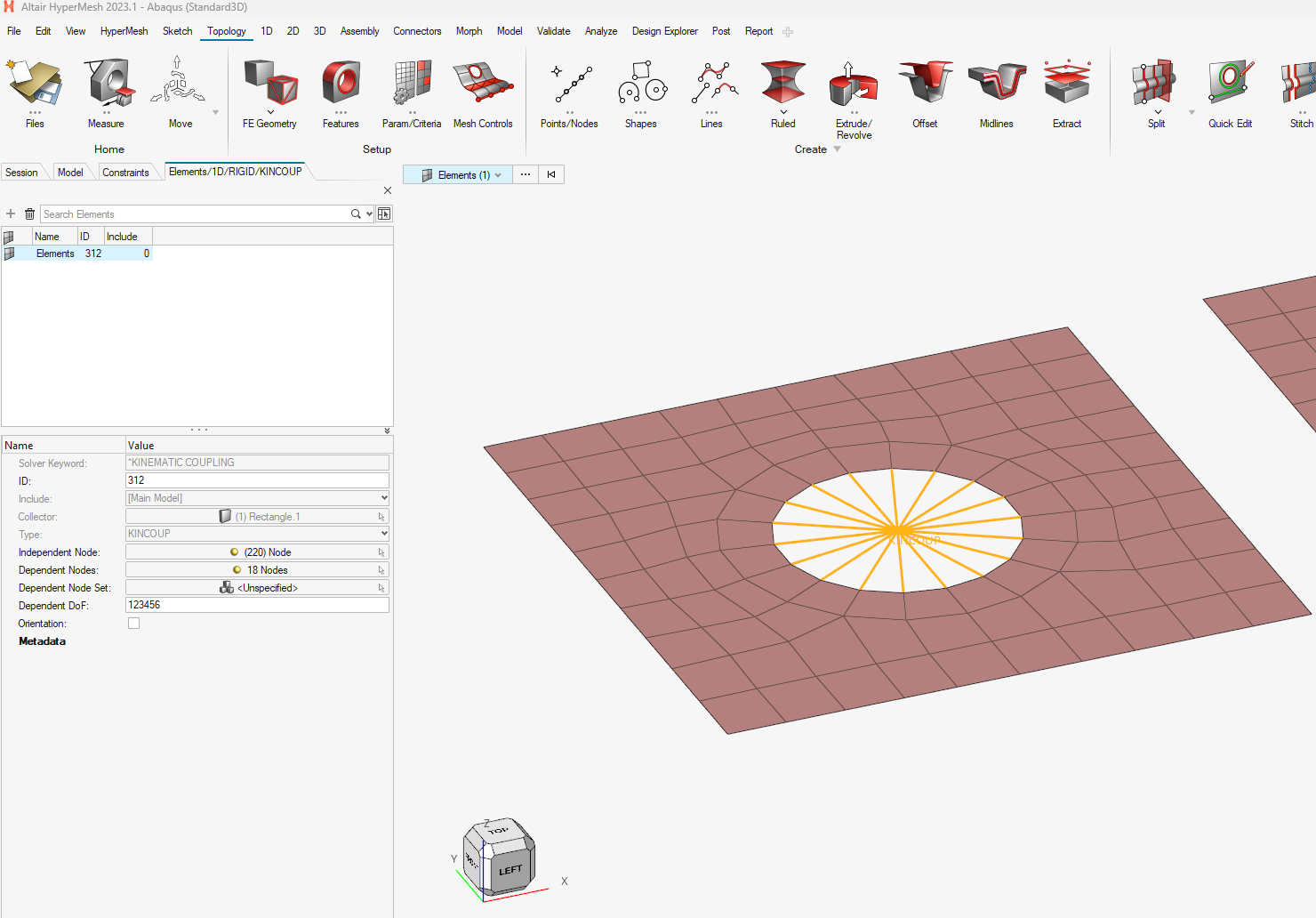Open Param/Criteria settings
The image size is (1316, 918).
(412, 93)
